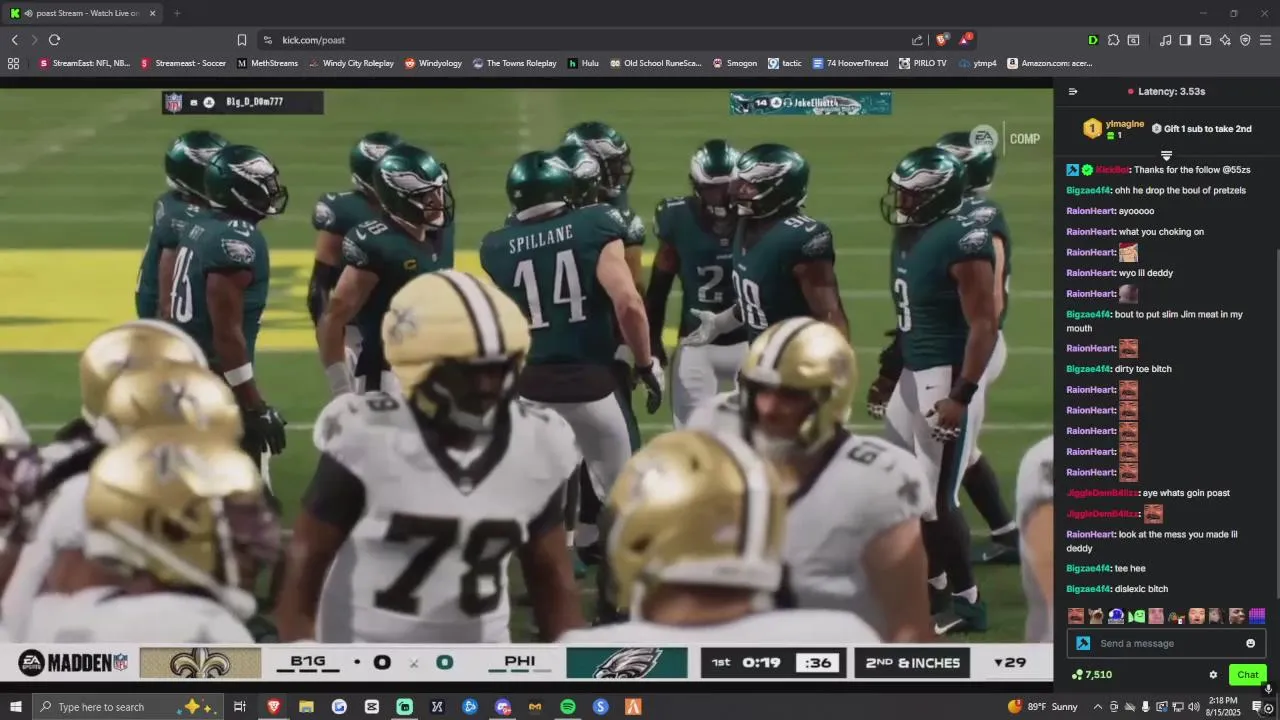The width and height of the screenshot is (1280, 720).
Task: Click the cat quick emote
Action: (x=1096, y=616)
